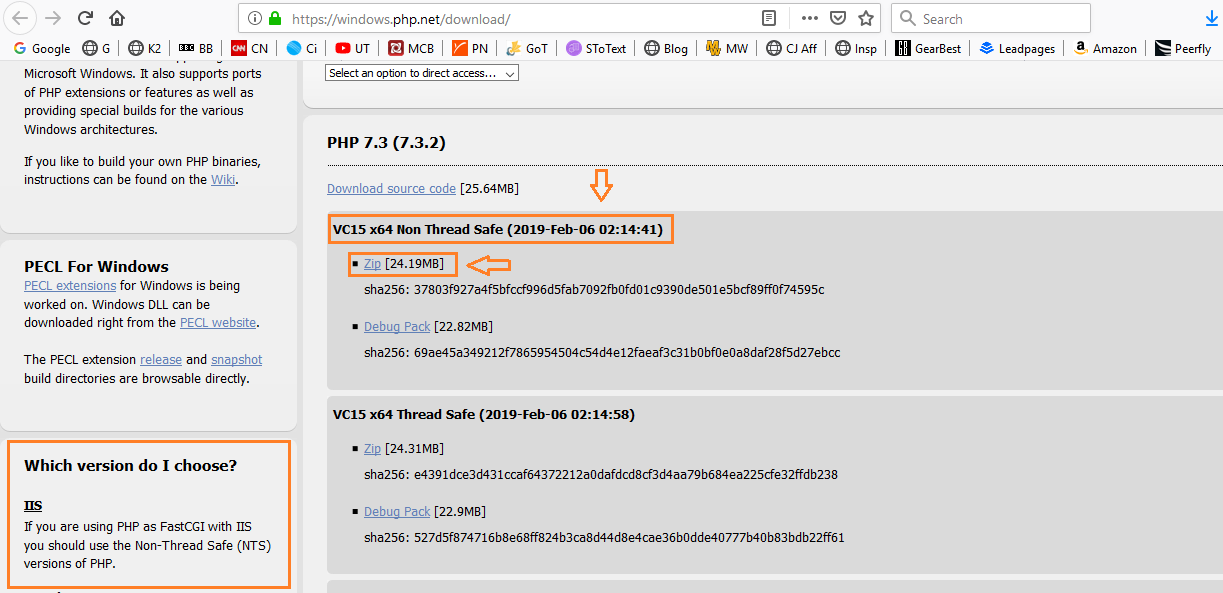Image resolution: width=1223 pixels, height=593 pixels.
Task: Go to the browser home page
Action: pos(117,18)
